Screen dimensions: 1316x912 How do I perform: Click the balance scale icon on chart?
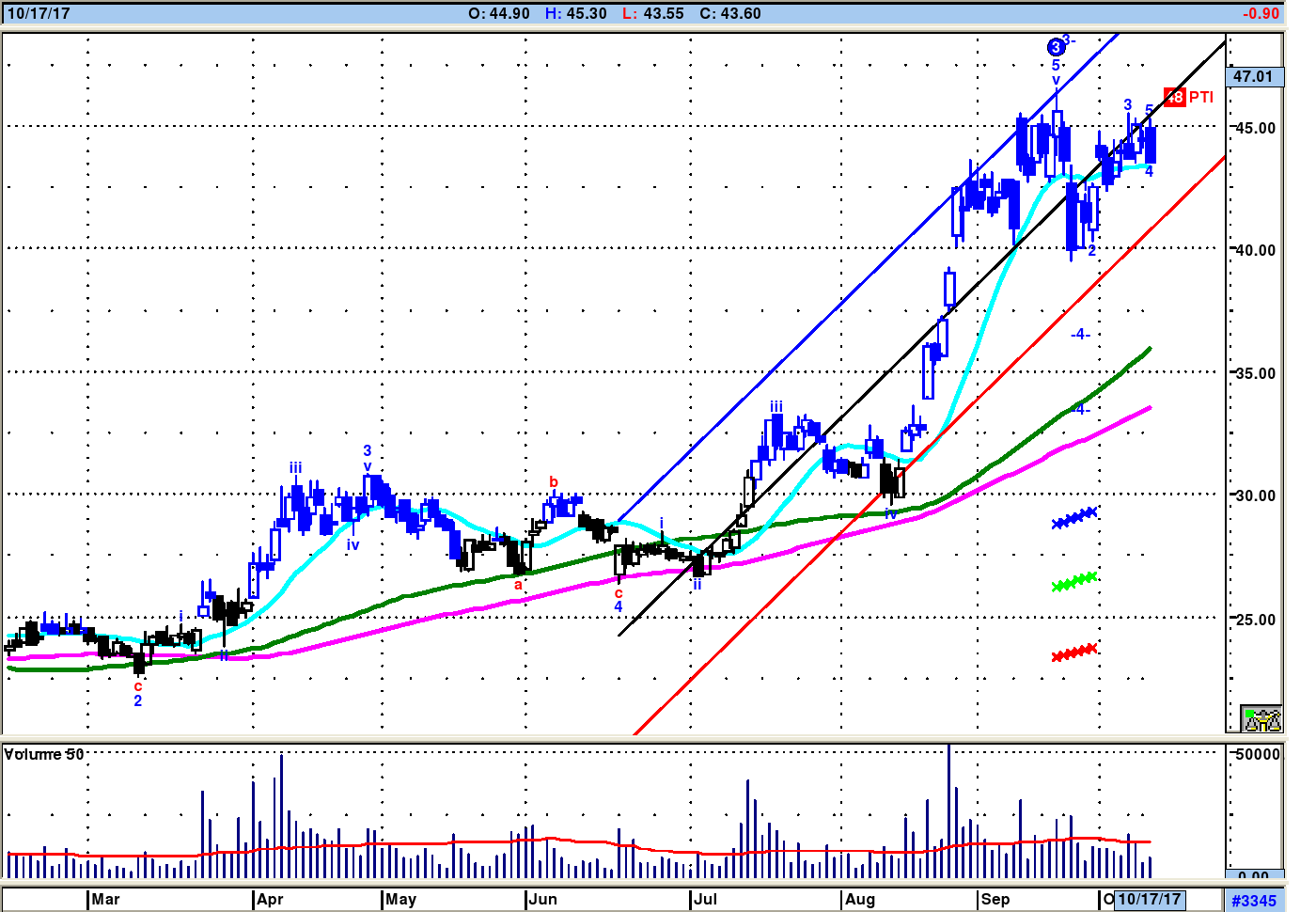(1261, 719)
